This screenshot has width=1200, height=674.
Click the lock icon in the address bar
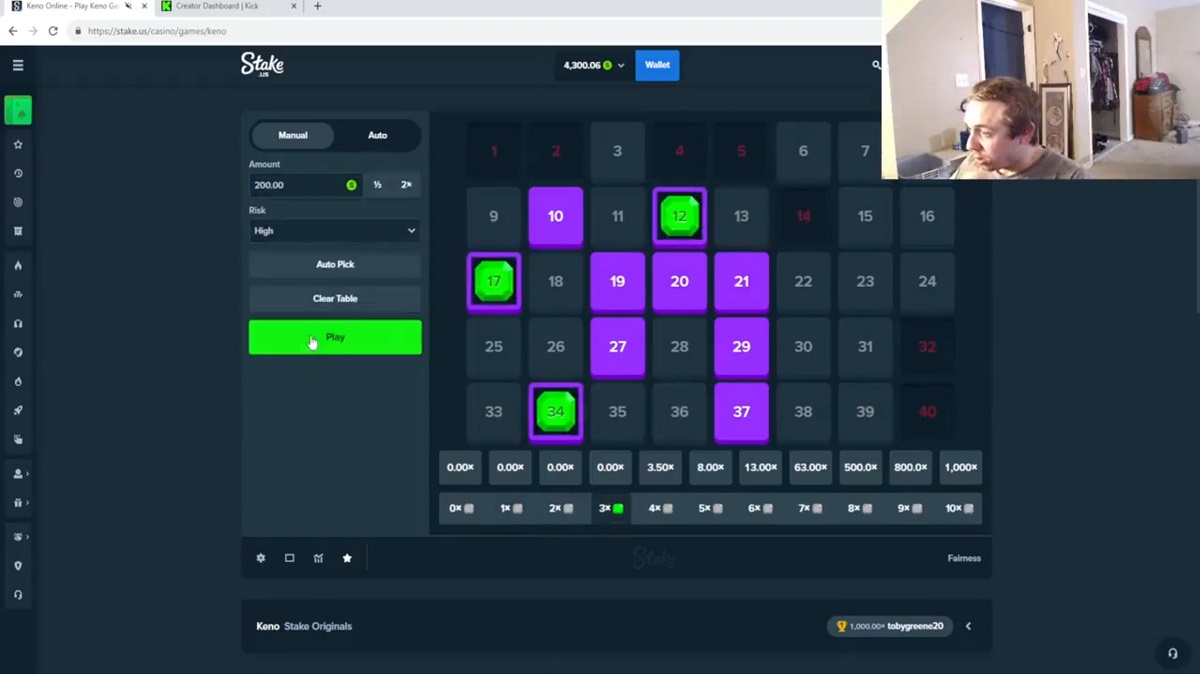77,31
